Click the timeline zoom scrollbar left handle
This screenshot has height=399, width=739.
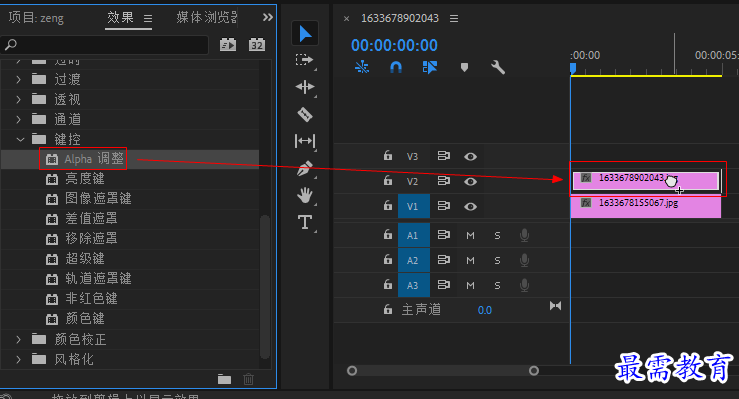(x=352, y=371)
